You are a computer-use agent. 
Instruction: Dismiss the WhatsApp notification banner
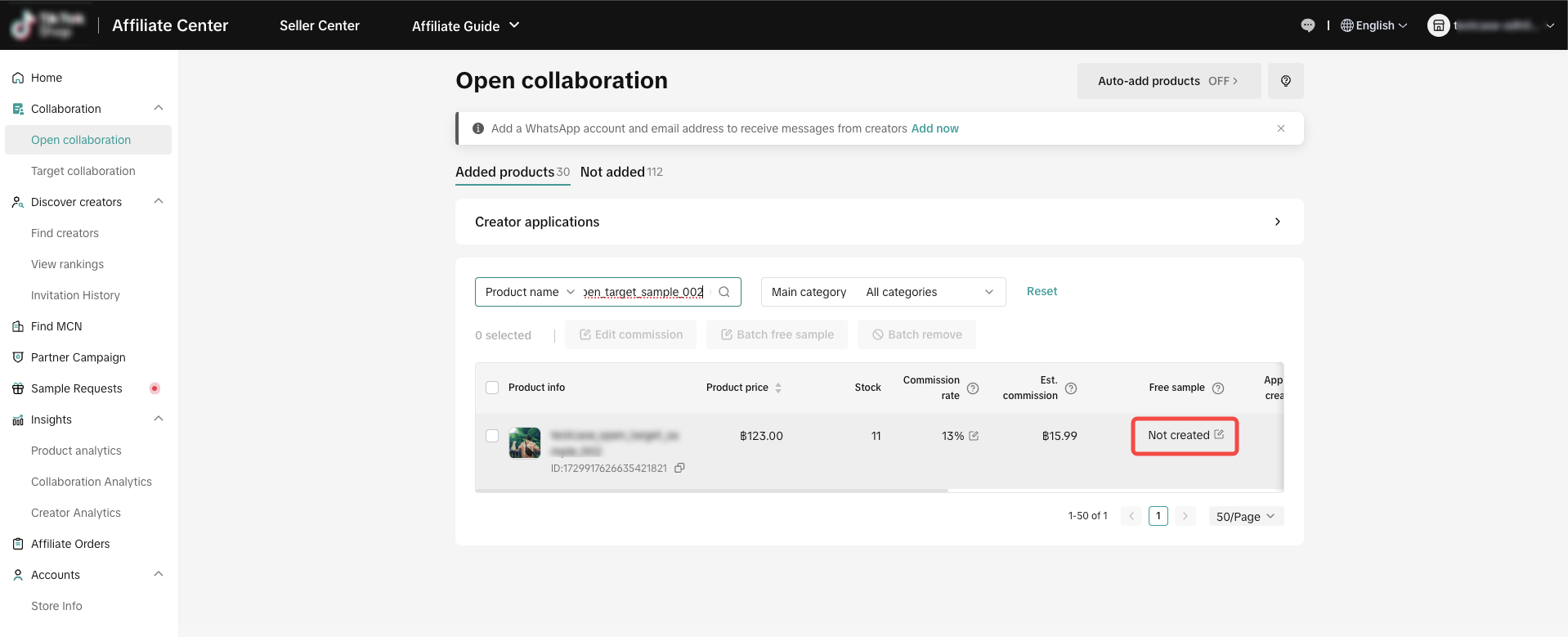[1280, 128]
